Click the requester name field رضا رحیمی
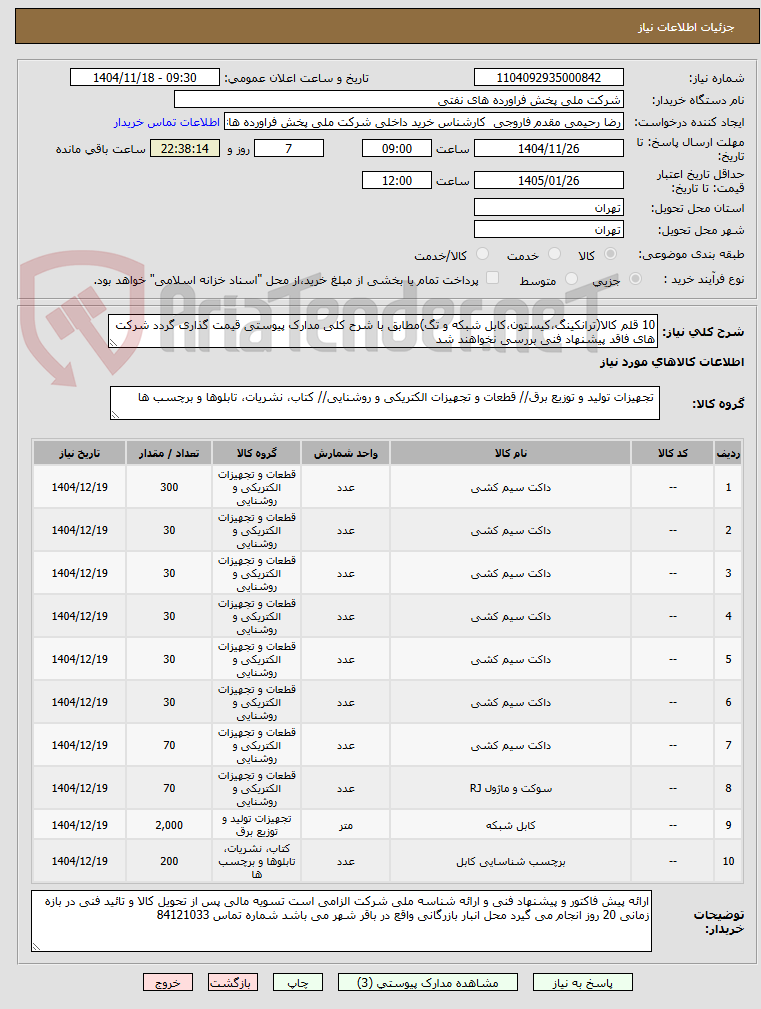Viewport: 761px width, 1009px height. click(x=424, y=122)
